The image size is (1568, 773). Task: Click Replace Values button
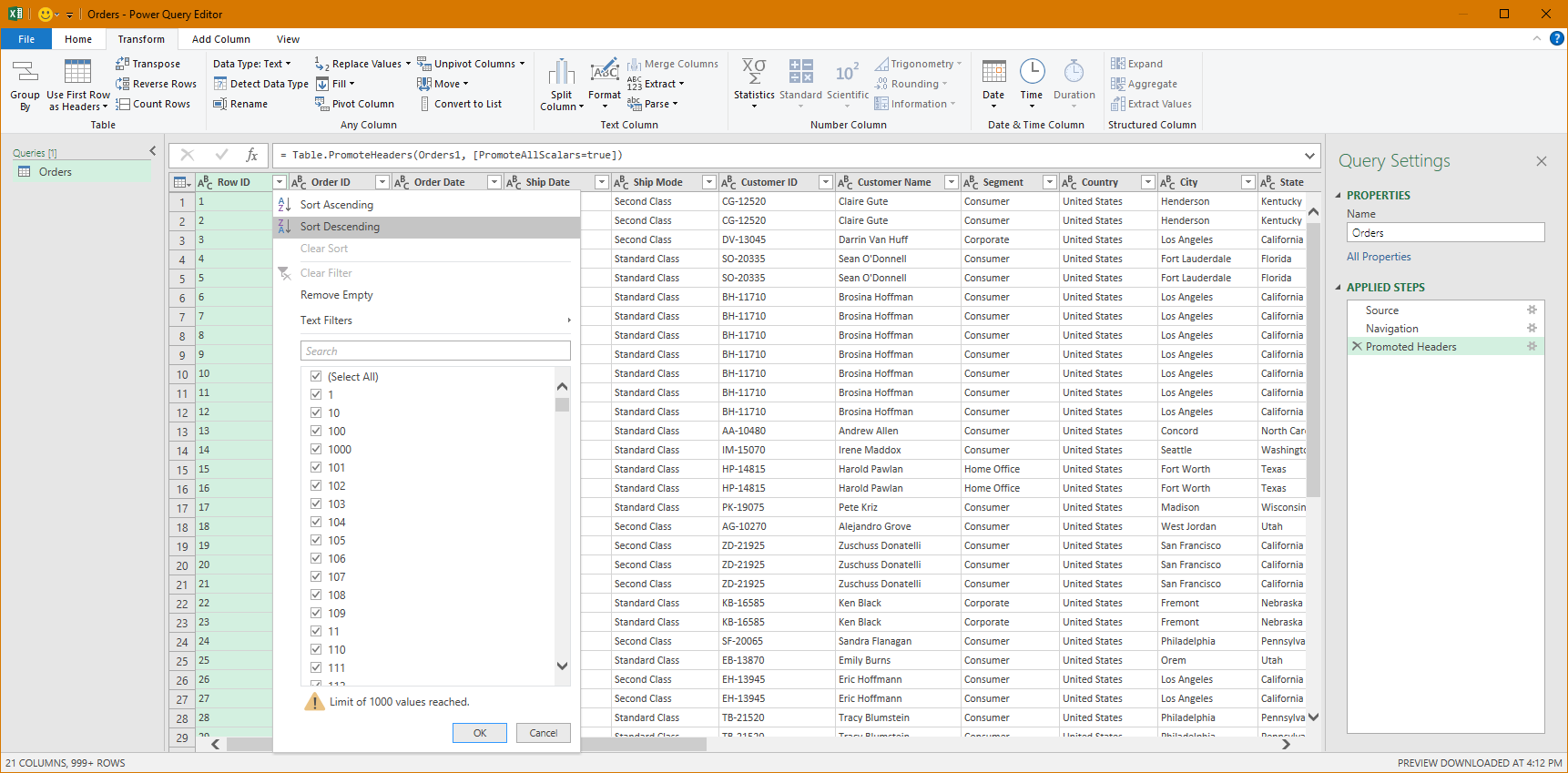(363, 64)
